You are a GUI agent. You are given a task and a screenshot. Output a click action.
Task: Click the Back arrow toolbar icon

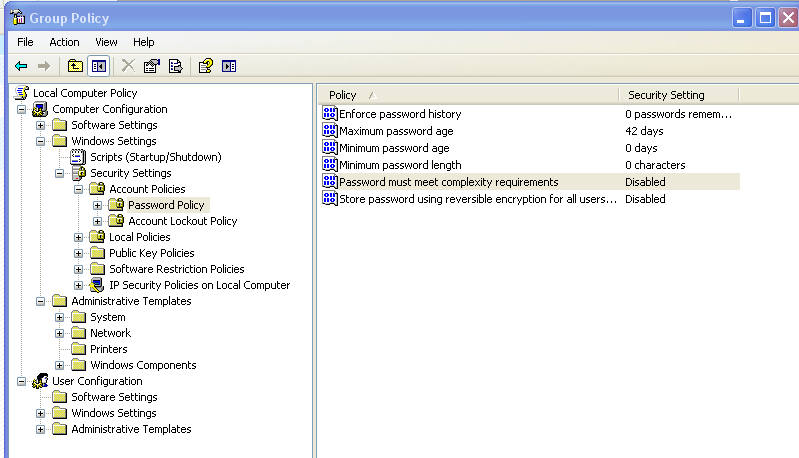[x=21, y=66]
